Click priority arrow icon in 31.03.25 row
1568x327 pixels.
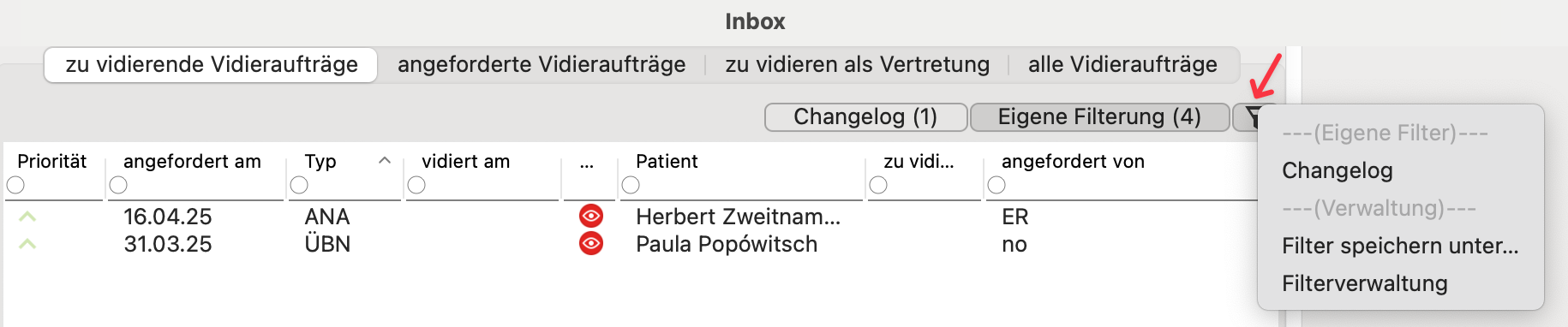[27, 244]
